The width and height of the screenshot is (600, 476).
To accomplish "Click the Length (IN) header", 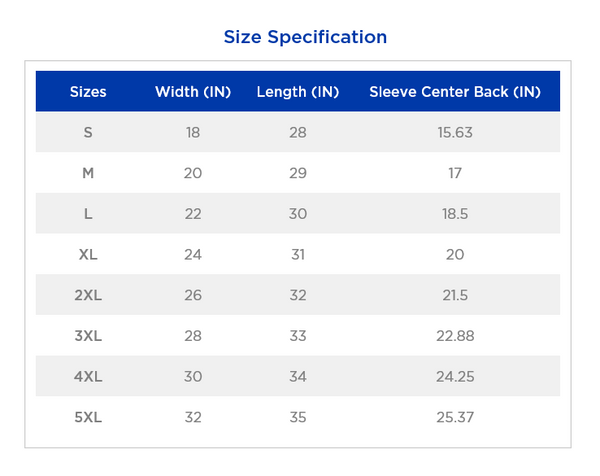I will pos(298,92).
